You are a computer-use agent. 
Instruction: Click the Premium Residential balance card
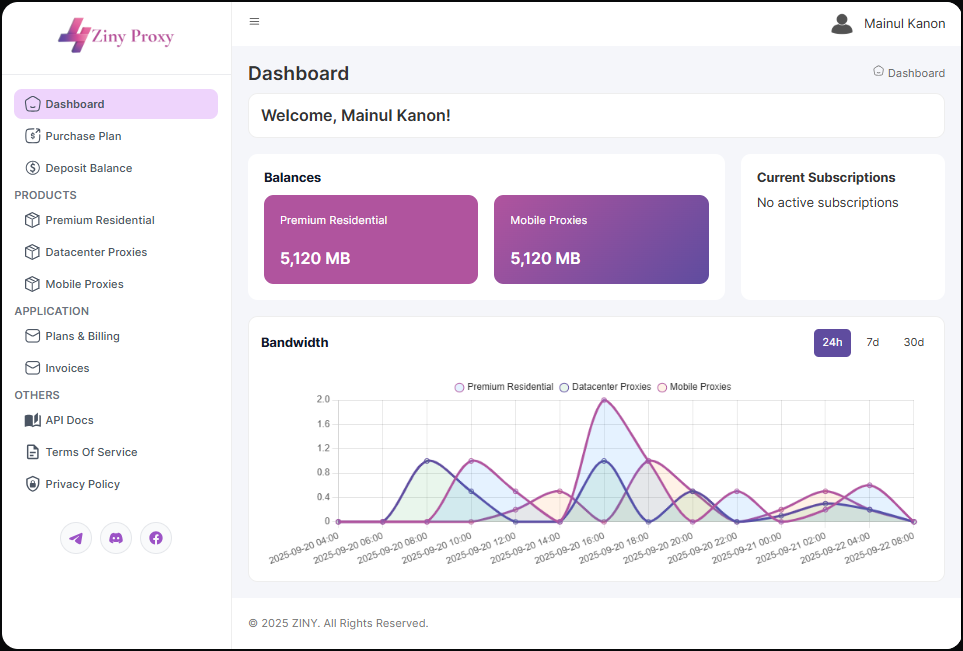pyautogui.click(x=371, y=239)
